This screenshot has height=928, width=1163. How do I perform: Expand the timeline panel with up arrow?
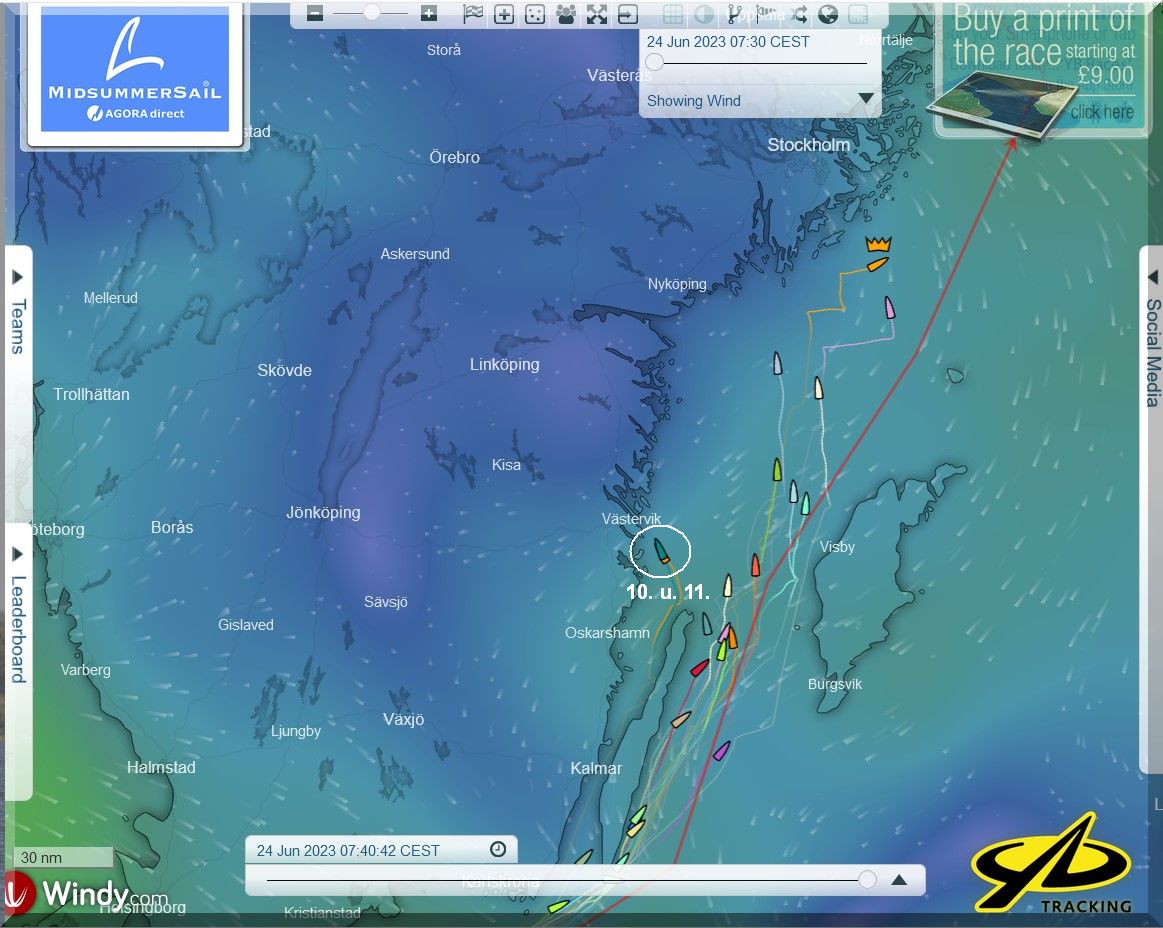click(898, 880)
